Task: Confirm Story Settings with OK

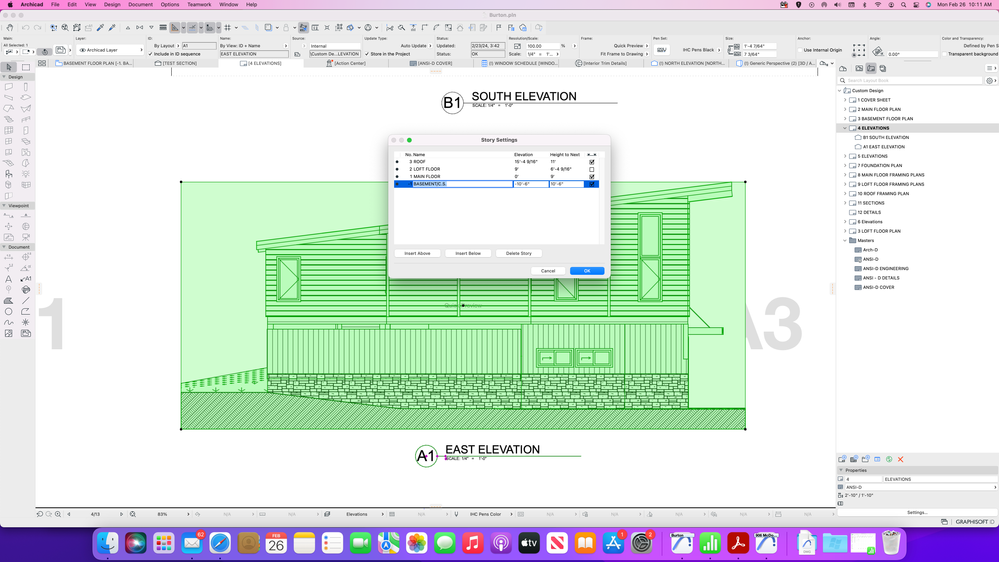Action: point(587,271)
